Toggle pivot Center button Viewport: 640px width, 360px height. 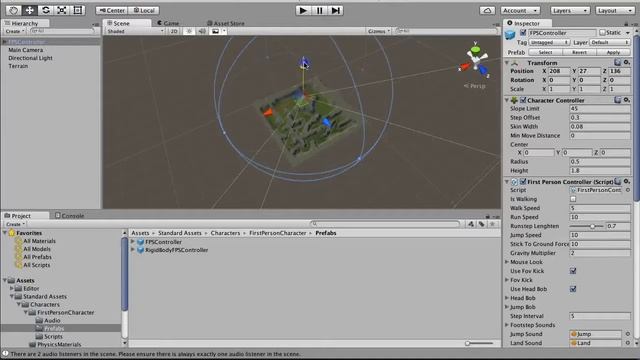coord(112,10)
